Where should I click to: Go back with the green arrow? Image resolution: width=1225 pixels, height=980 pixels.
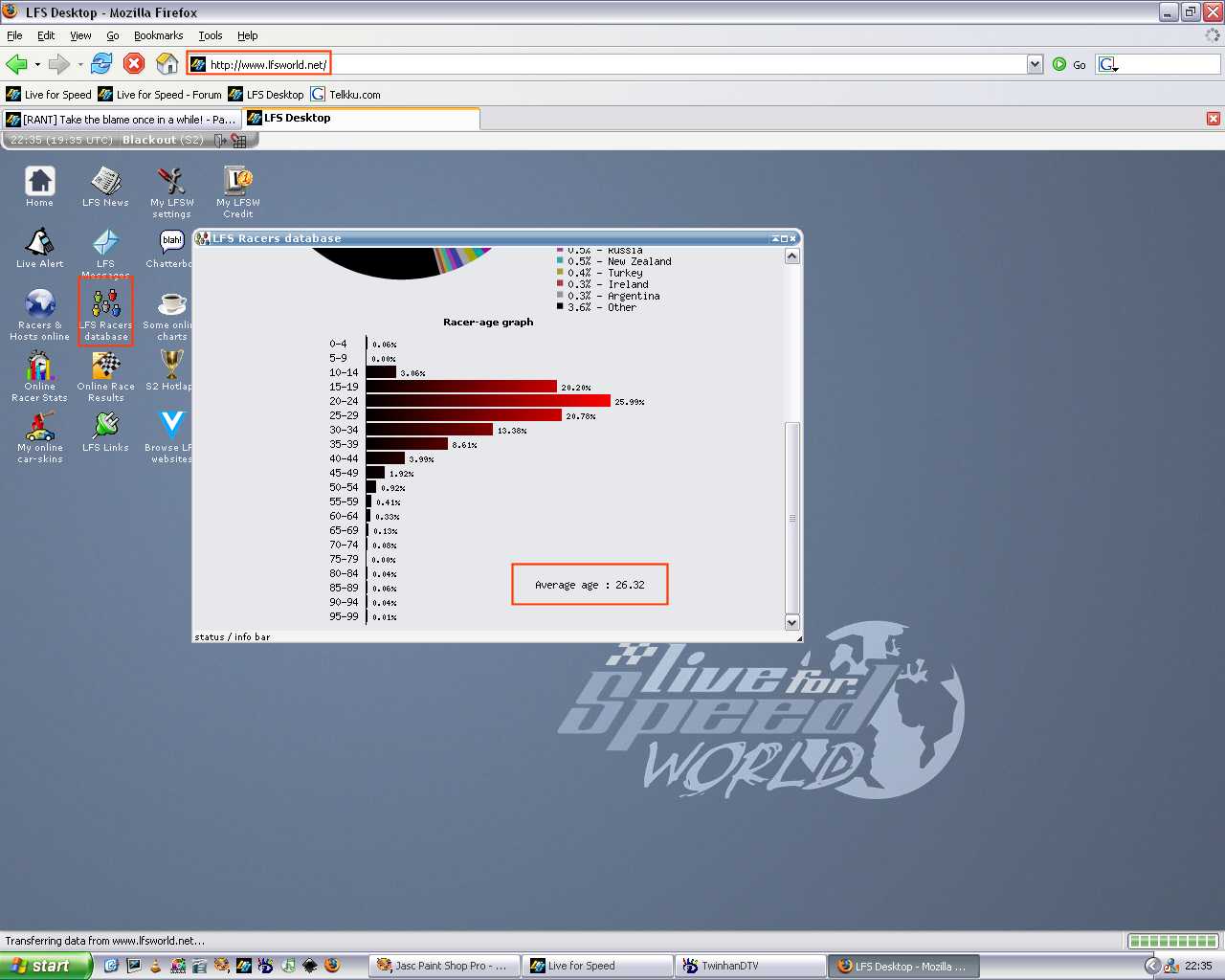[x=16, y=64]
